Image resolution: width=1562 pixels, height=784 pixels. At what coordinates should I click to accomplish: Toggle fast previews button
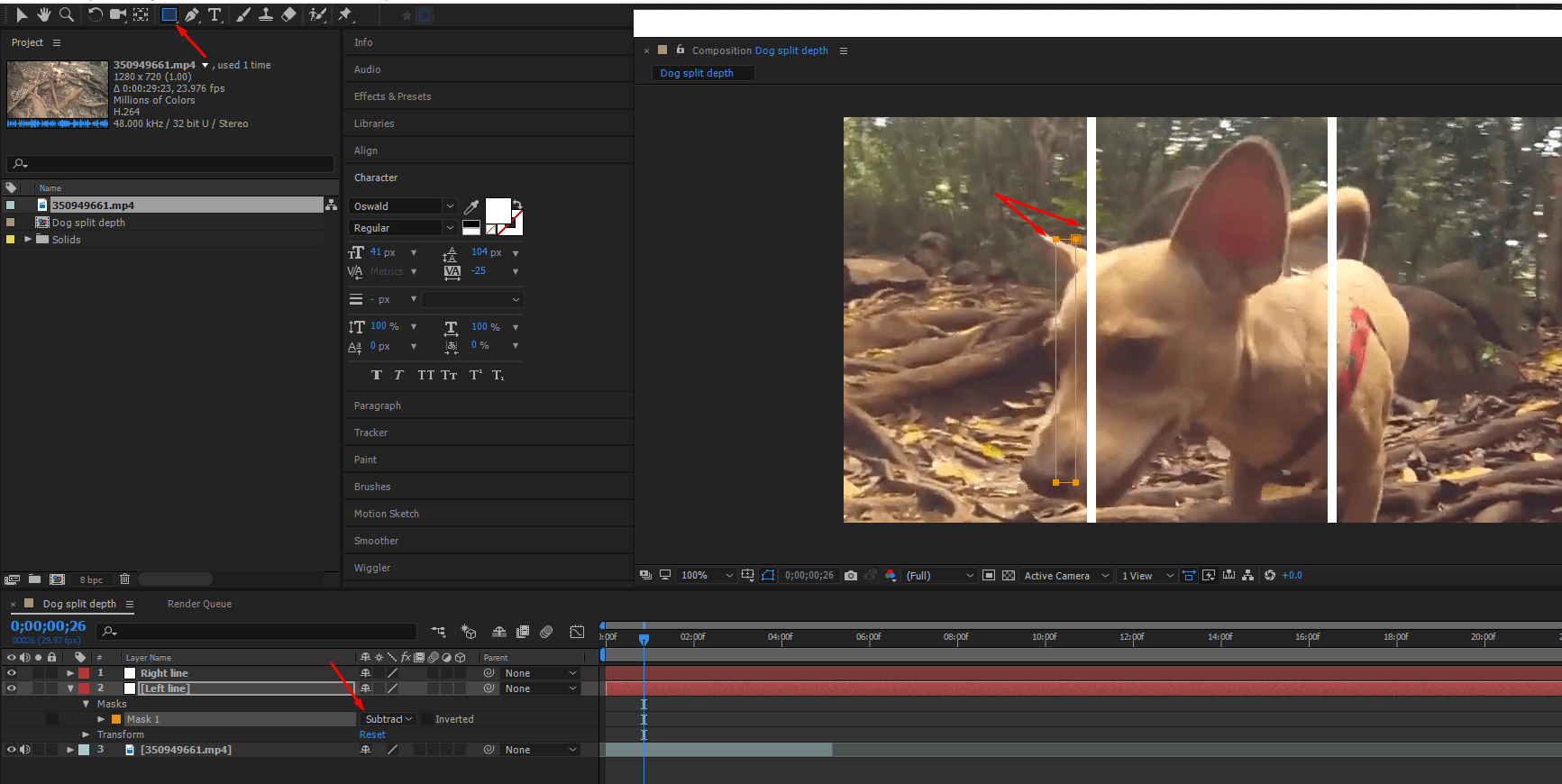[x=1209, y=575]
